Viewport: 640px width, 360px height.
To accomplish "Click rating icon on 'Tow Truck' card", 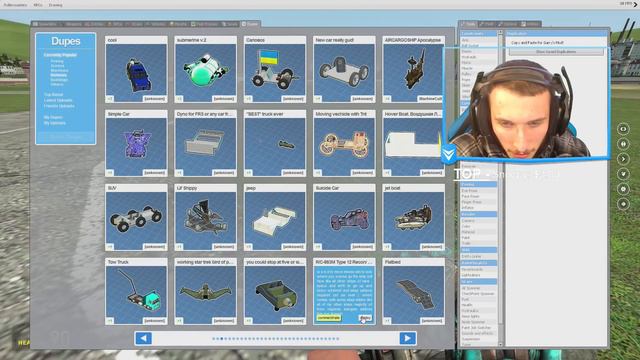I will [x=110, y=321].
